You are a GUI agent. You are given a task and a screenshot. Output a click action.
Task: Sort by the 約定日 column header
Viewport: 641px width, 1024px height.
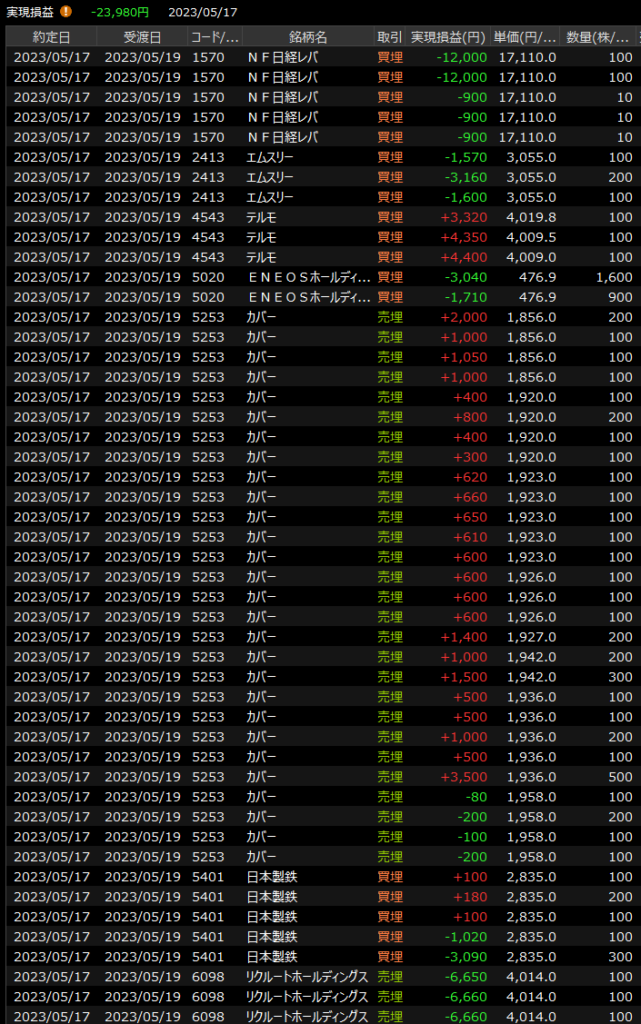[51, 37]
